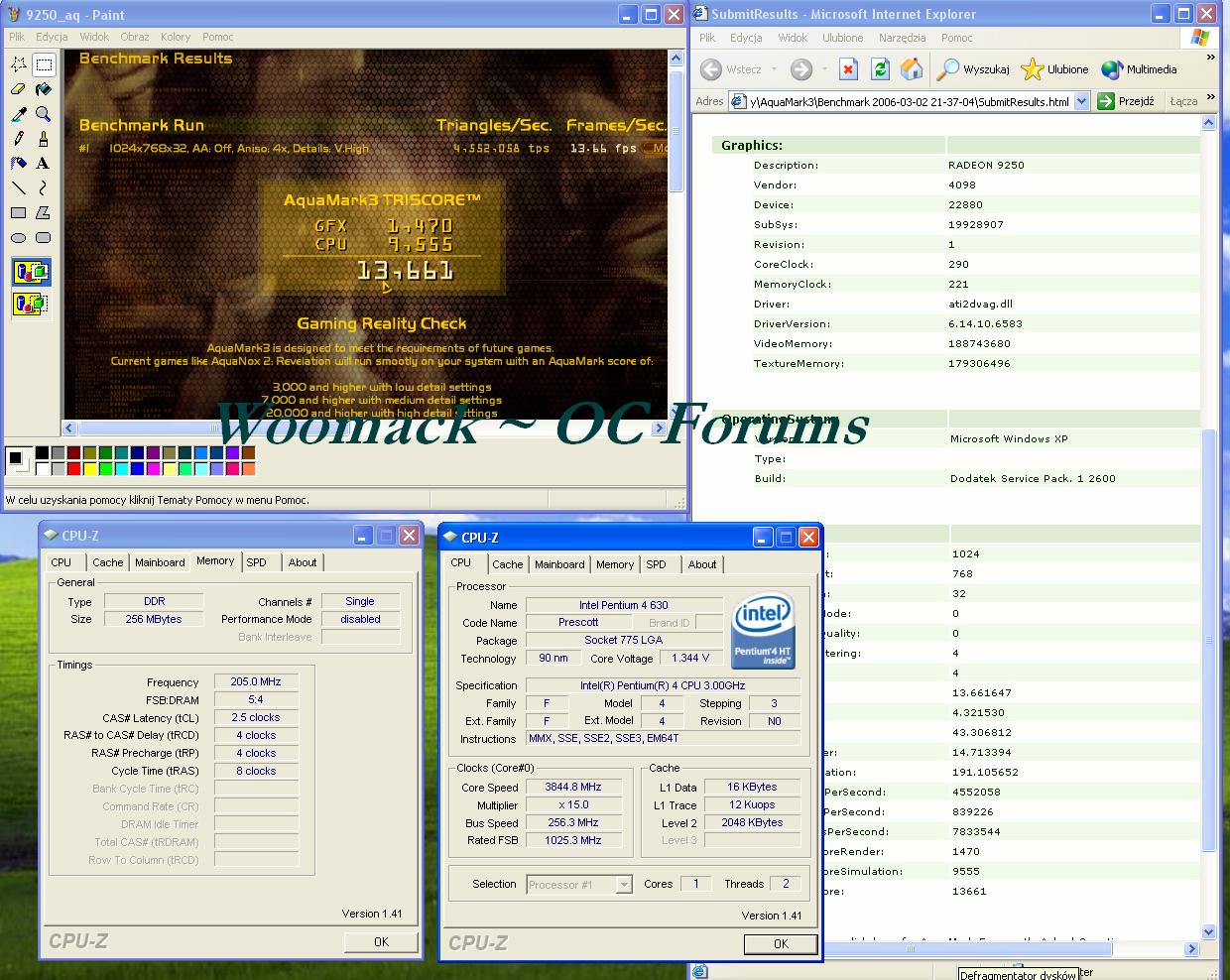This screenshot has height=980, width=1230.
Task: Click the Frequency value 205.0 MHz
Action: click(256, 681)
